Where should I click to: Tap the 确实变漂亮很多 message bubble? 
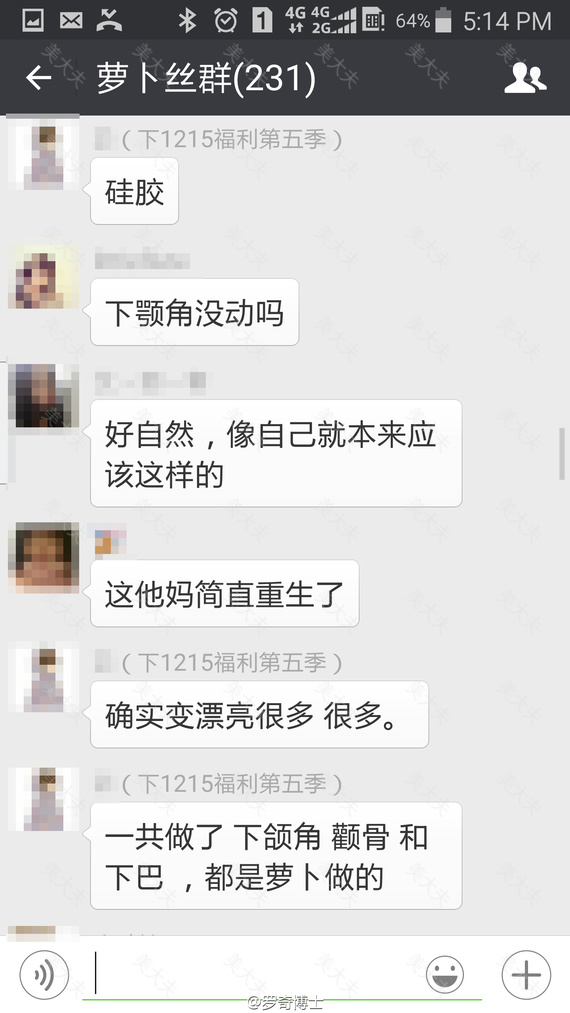point(259,715)
